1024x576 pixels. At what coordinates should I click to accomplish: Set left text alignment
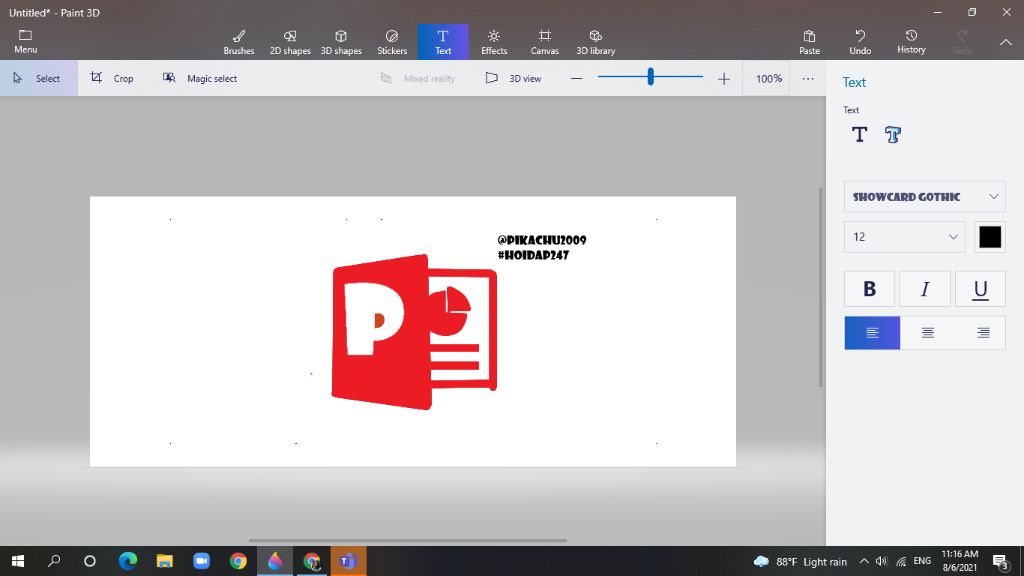click(x=872, y=333)
